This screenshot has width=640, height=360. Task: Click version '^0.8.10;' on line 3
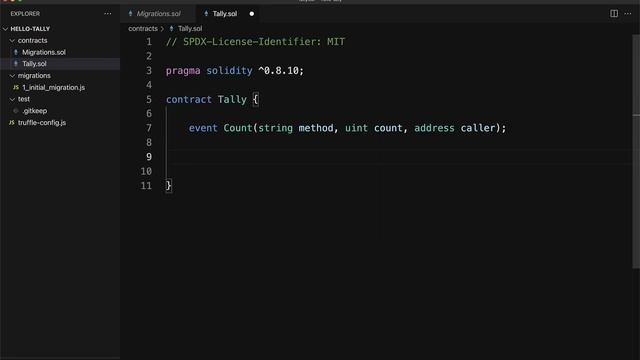281,71
